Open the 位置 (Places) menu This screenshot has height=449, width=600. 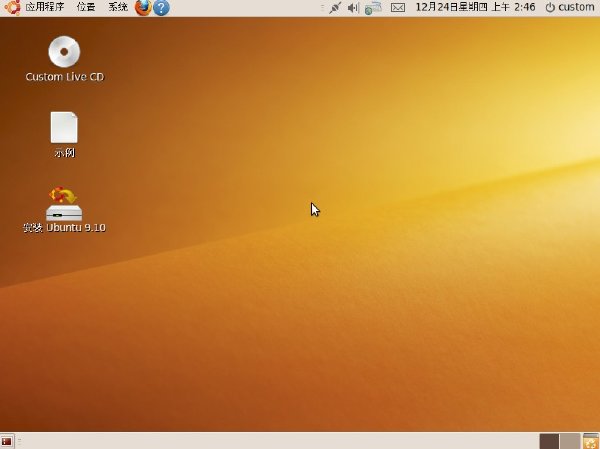pos(86,7)
